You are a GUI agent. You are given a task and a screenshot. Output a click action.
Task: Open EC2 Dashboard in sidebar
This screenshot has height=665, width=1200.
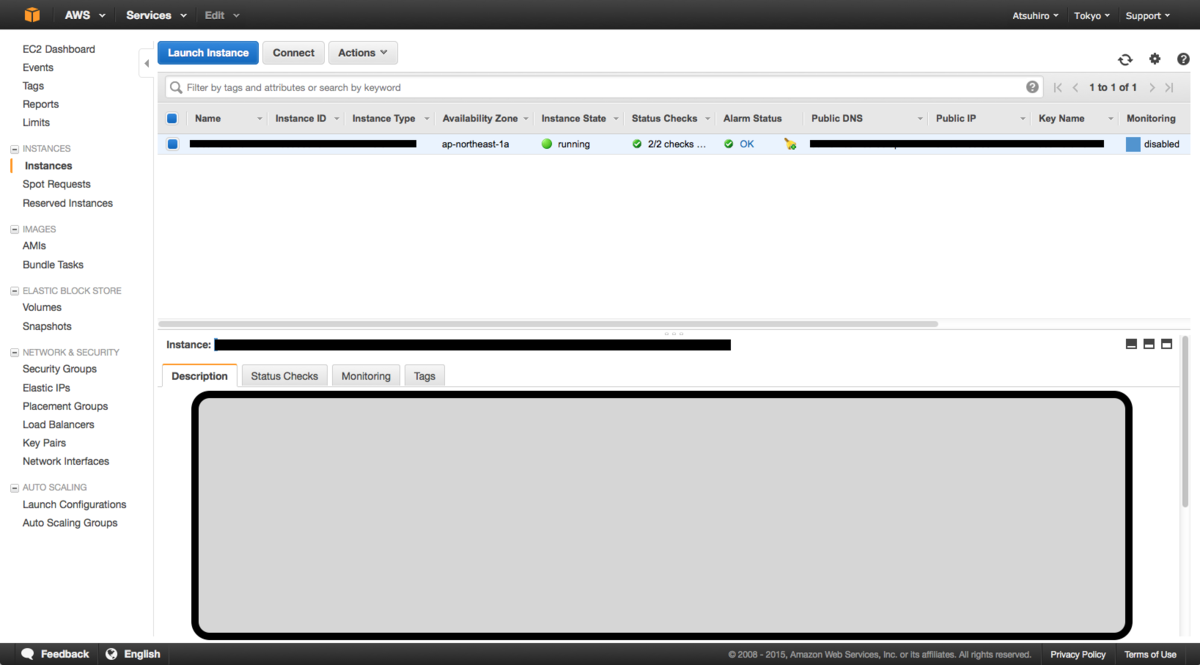coord(59,49)
